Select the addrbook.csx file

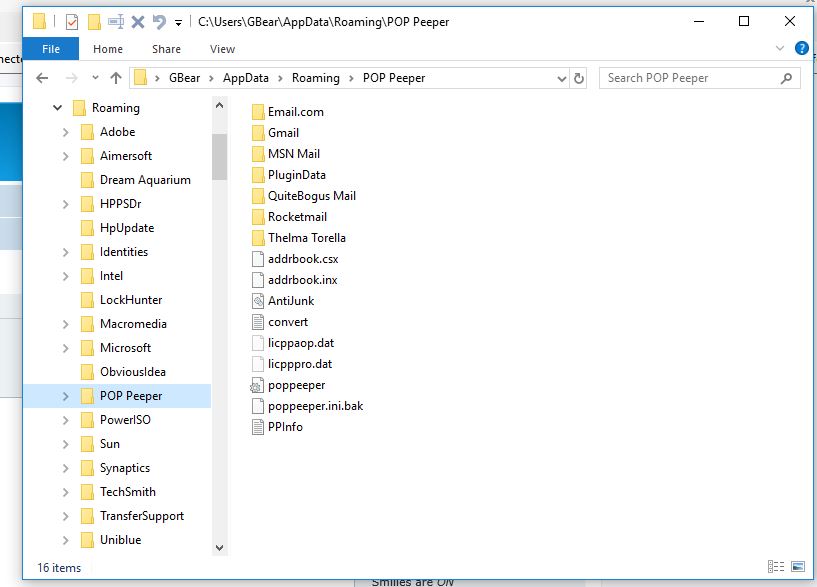[x=295, y=259]
